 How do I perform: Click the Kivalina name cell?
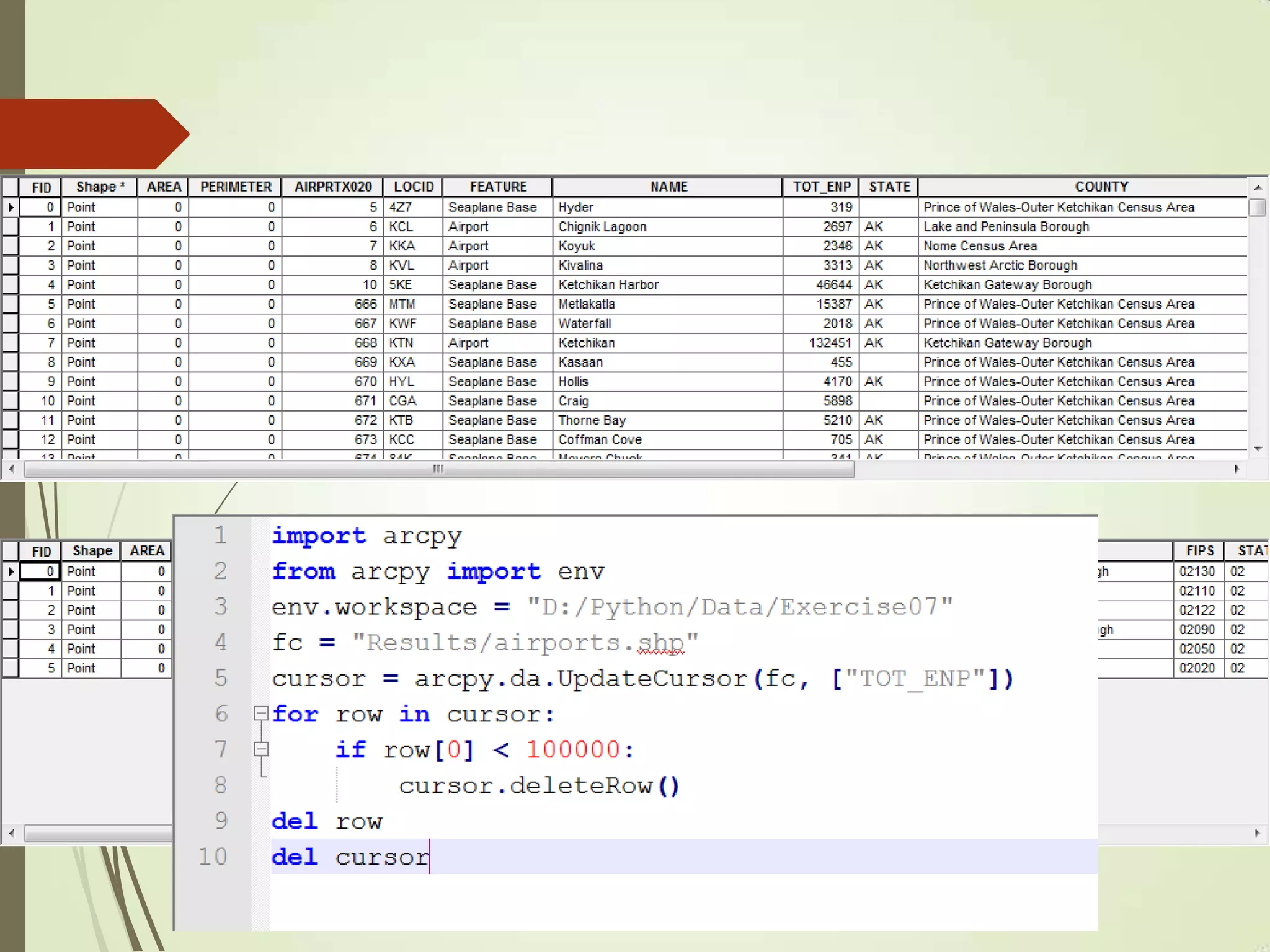[667, 265]
